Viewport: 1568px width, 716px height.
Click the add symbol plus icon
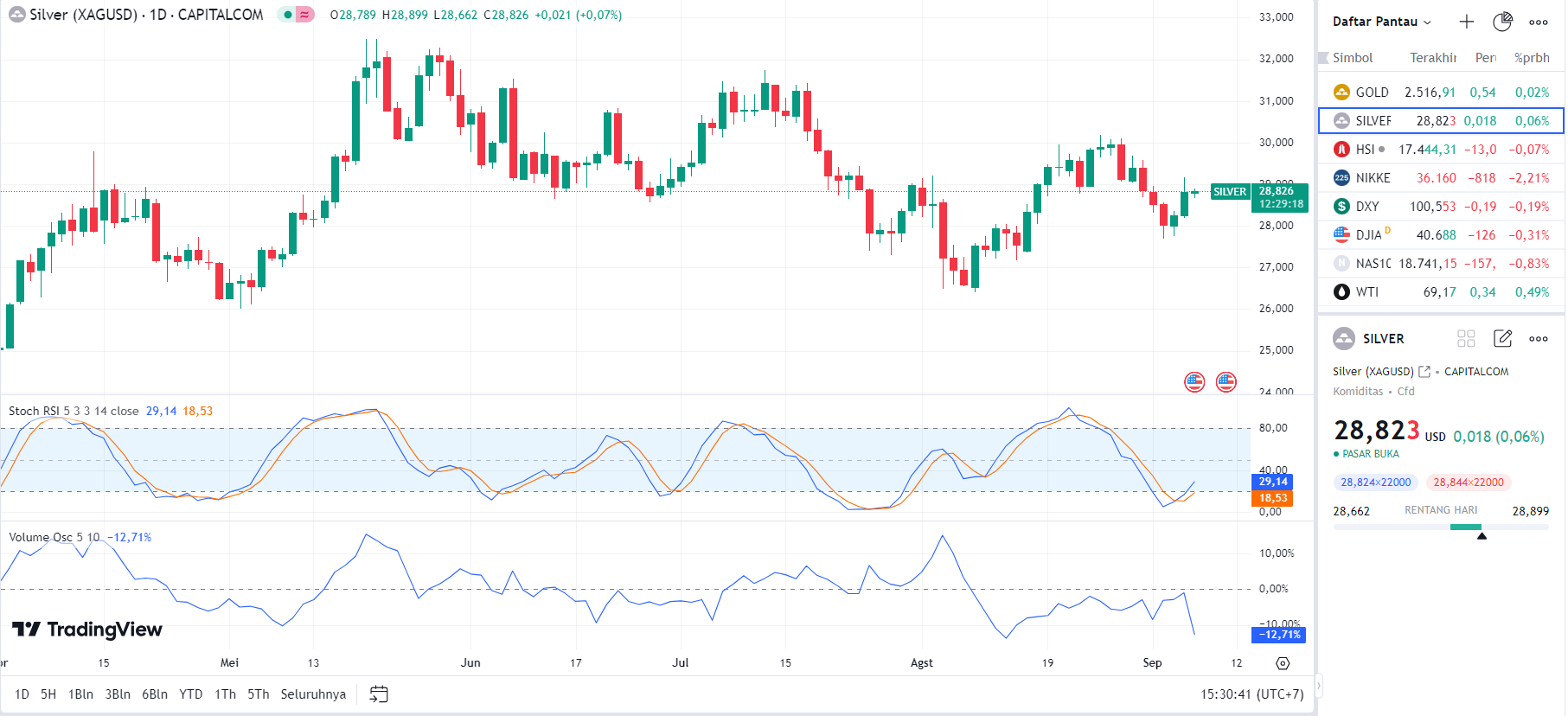[1466, 22]
